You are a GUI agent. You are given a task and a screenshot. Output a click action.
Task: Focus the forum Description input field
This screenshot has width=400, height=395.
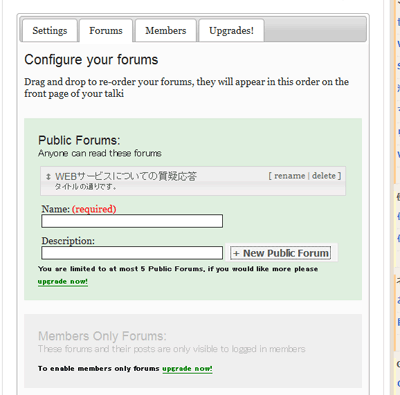click(x=132, y=253)
